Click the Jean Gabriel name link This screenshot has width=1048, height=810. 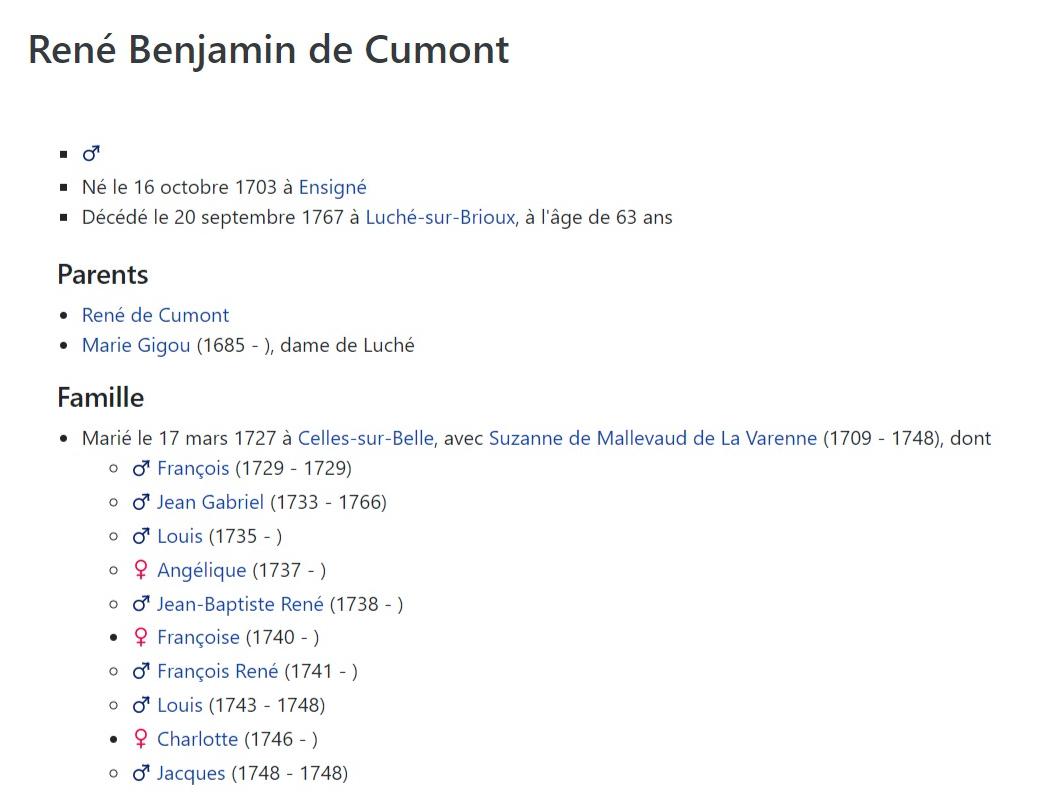coord(211,503)
